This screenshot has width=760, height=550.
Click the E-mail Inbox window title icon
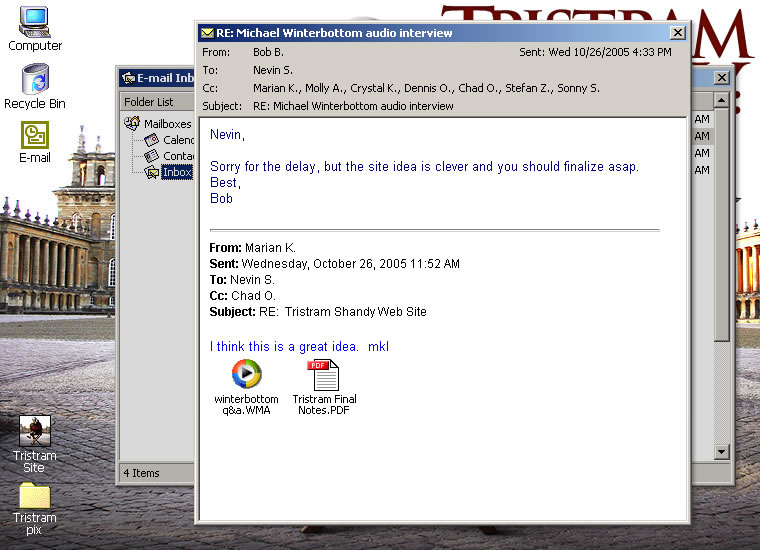(128, 78)
